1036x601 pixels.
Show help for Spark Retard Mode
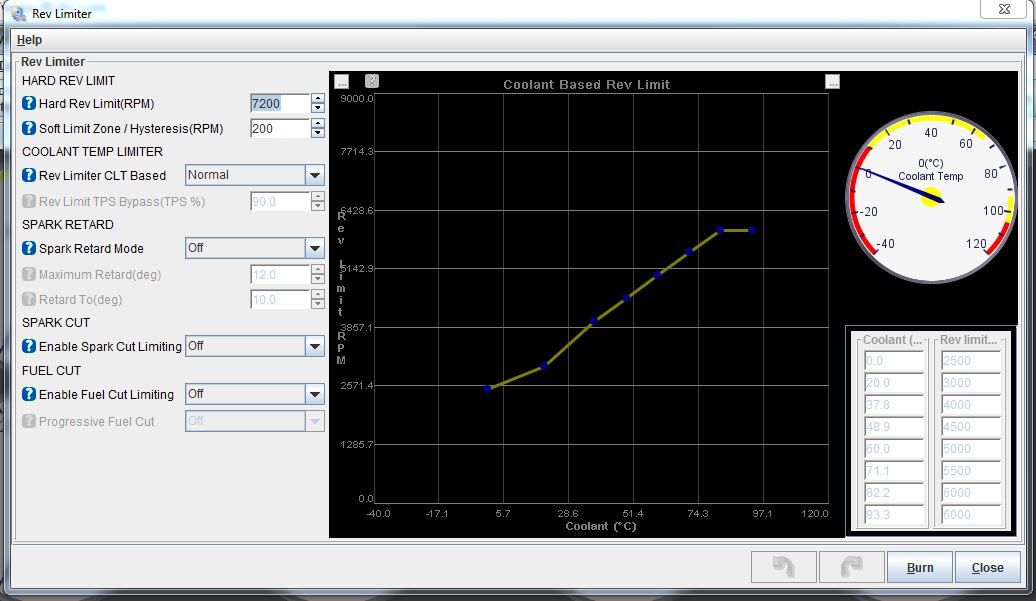[29, 249]
